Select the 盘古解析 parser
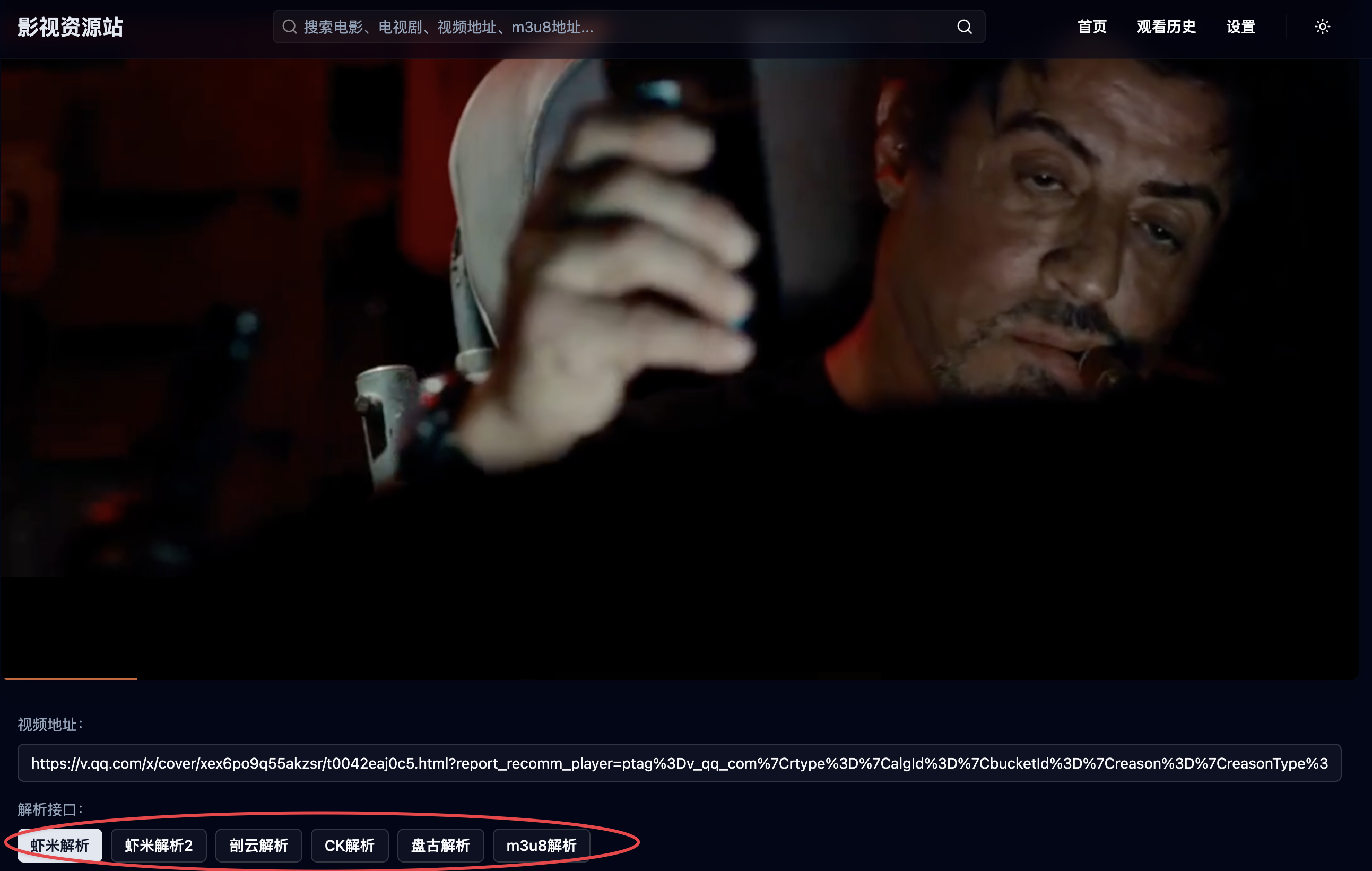Screen dimensions: 1372x871 [440, 846]
